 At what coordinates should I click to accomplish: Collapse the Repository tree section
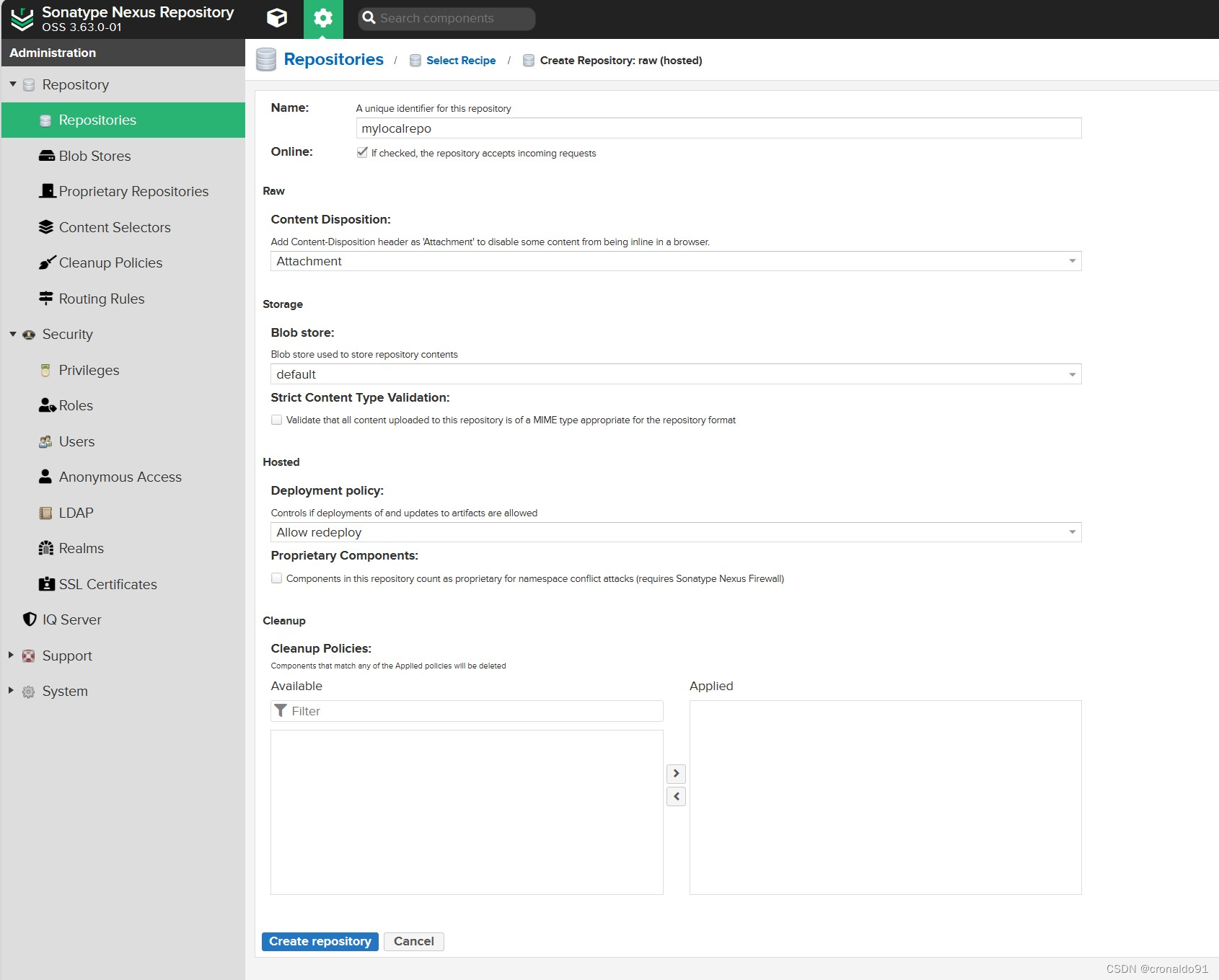[13, 84]
